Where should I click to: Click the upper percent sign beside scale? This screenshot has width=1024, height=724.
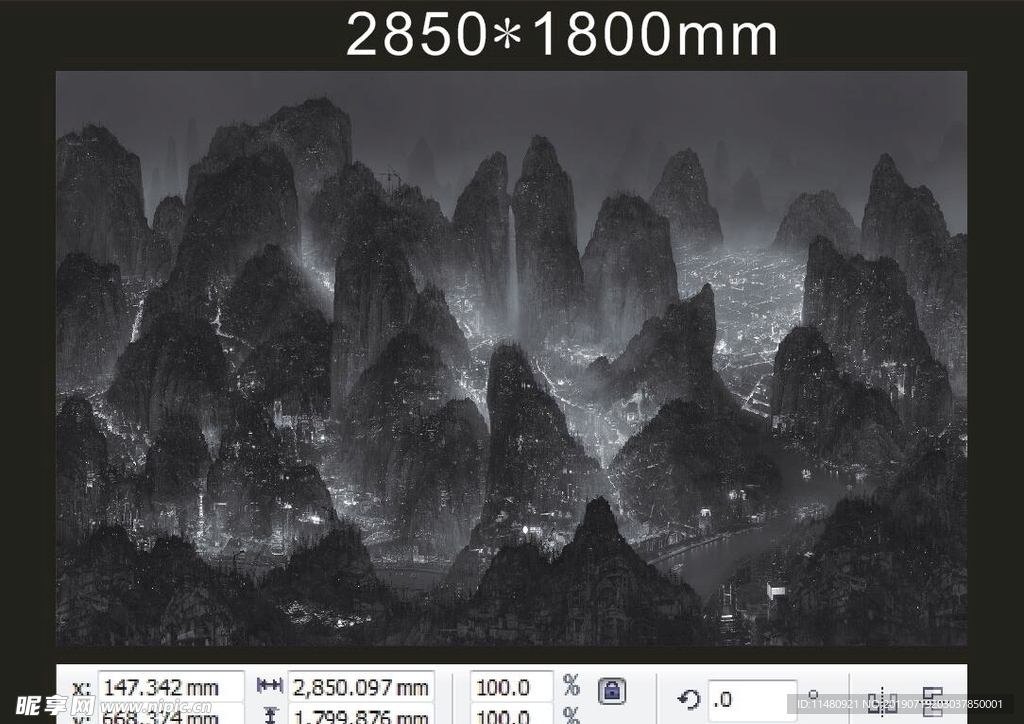point(570,686)
